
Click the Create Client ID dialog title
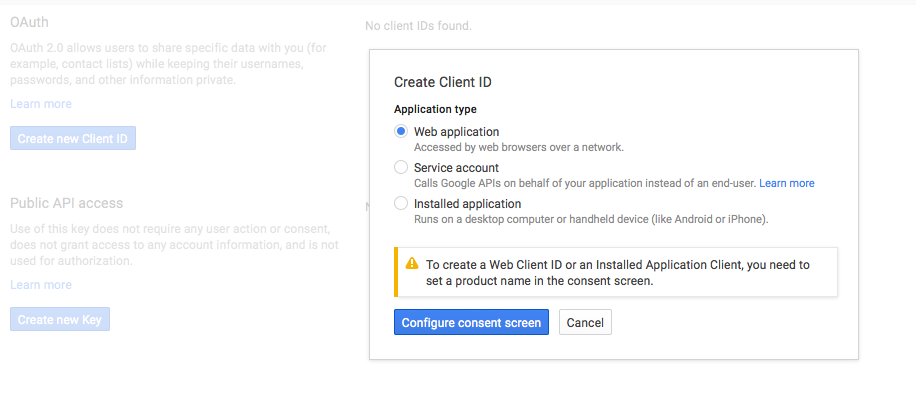tap(443, 82)
